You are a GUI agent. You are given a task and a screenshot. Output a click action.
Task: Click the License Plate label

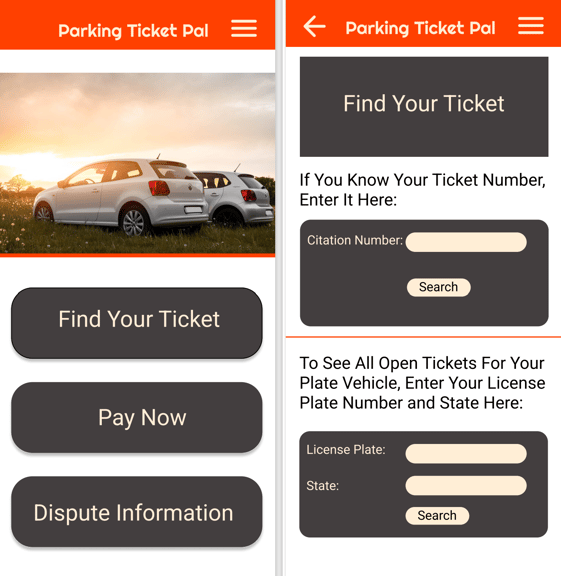click(x=346, y=450)
